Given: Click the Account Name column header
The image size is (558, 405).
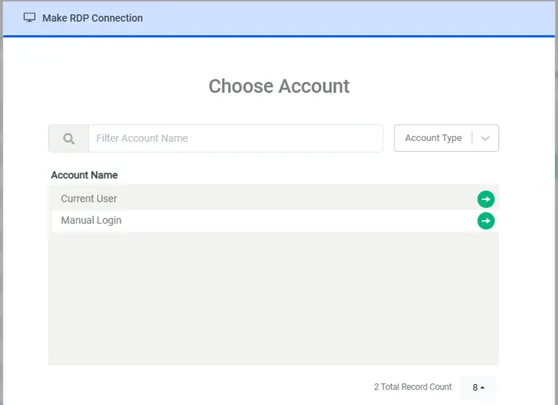Looking at the screenshot, I should [84, 175].
